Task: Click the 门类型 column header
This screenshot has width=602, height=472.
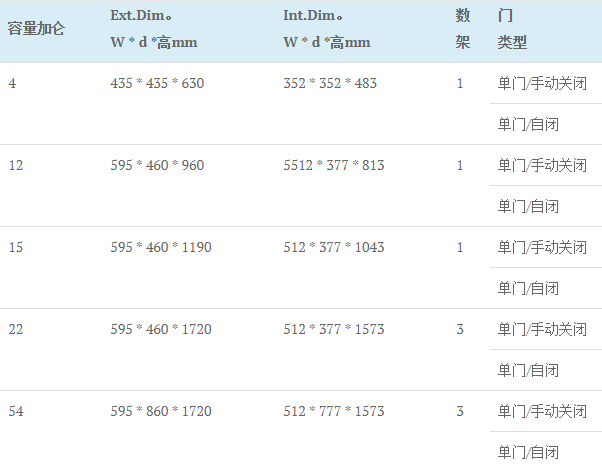Action: pos(512,29)
